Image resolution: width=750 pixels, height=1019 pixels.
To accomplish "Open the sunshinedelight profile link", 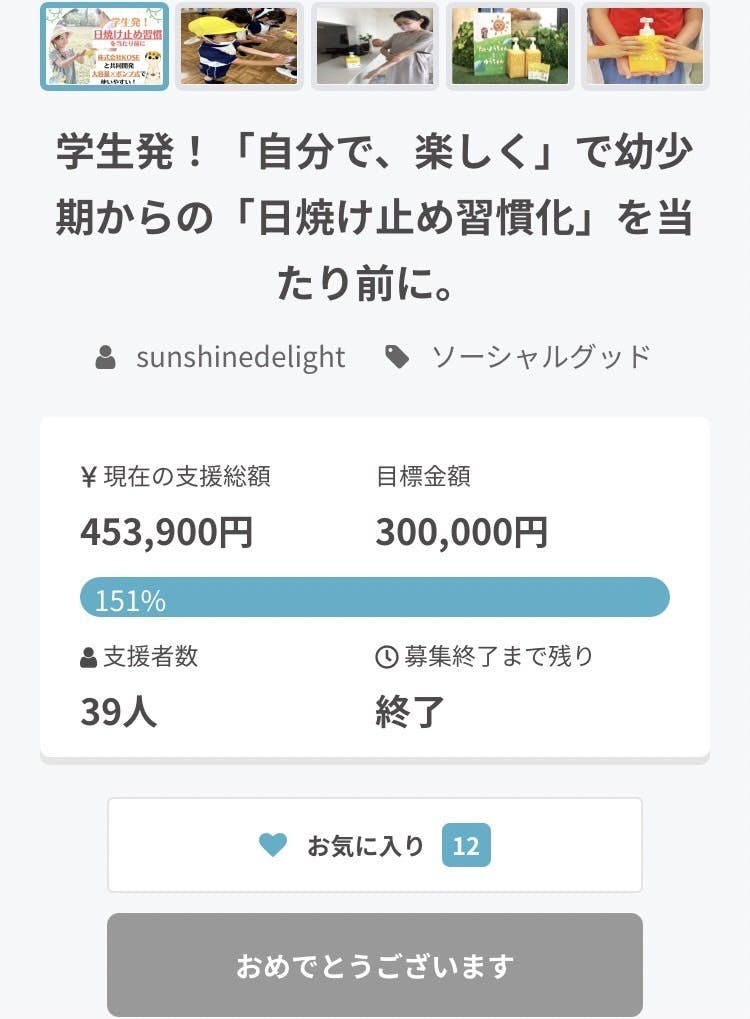I will [x=240, y=357].
